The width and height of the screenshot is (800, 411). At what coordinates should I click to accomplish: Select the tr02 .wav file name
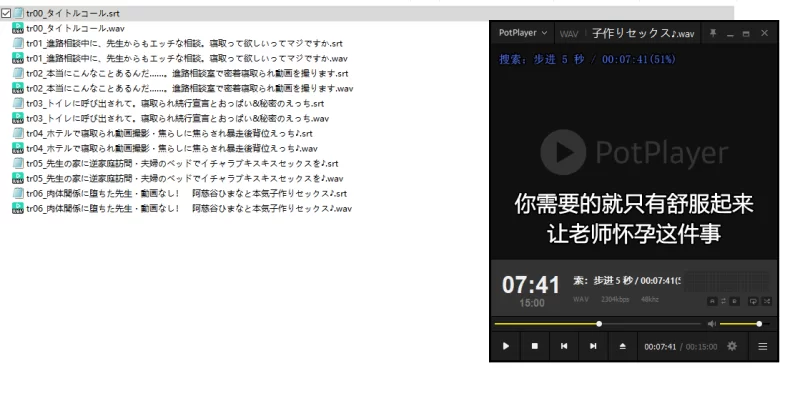pos(190,88)
